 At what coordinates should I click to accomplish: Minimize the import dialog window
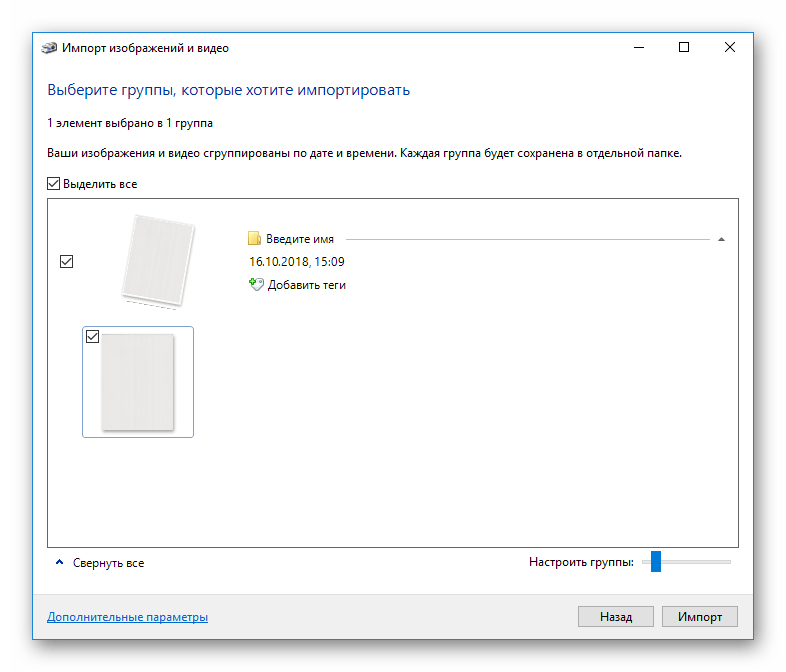coord(638,47)
